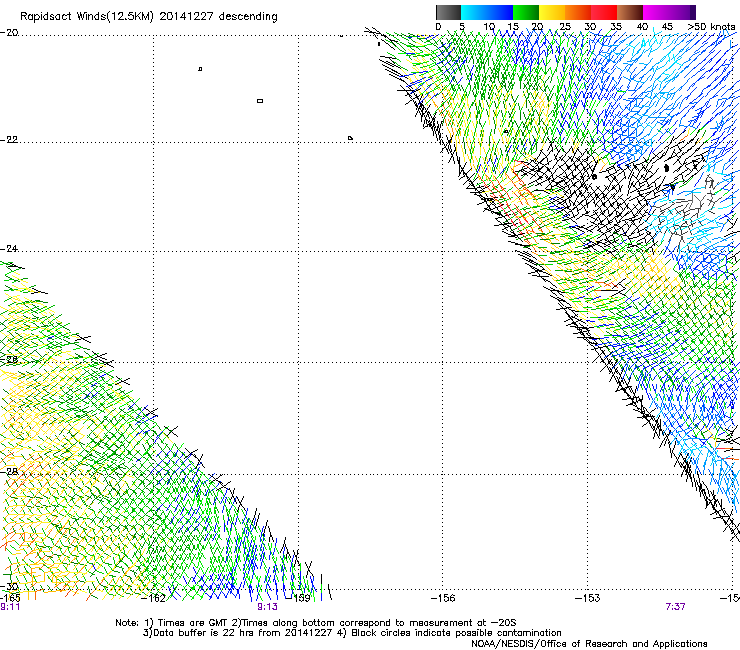The height and width of the screenshot is (650, 740).
Task: Click the island outline near -158, -22
Action: tap(350, 138)
